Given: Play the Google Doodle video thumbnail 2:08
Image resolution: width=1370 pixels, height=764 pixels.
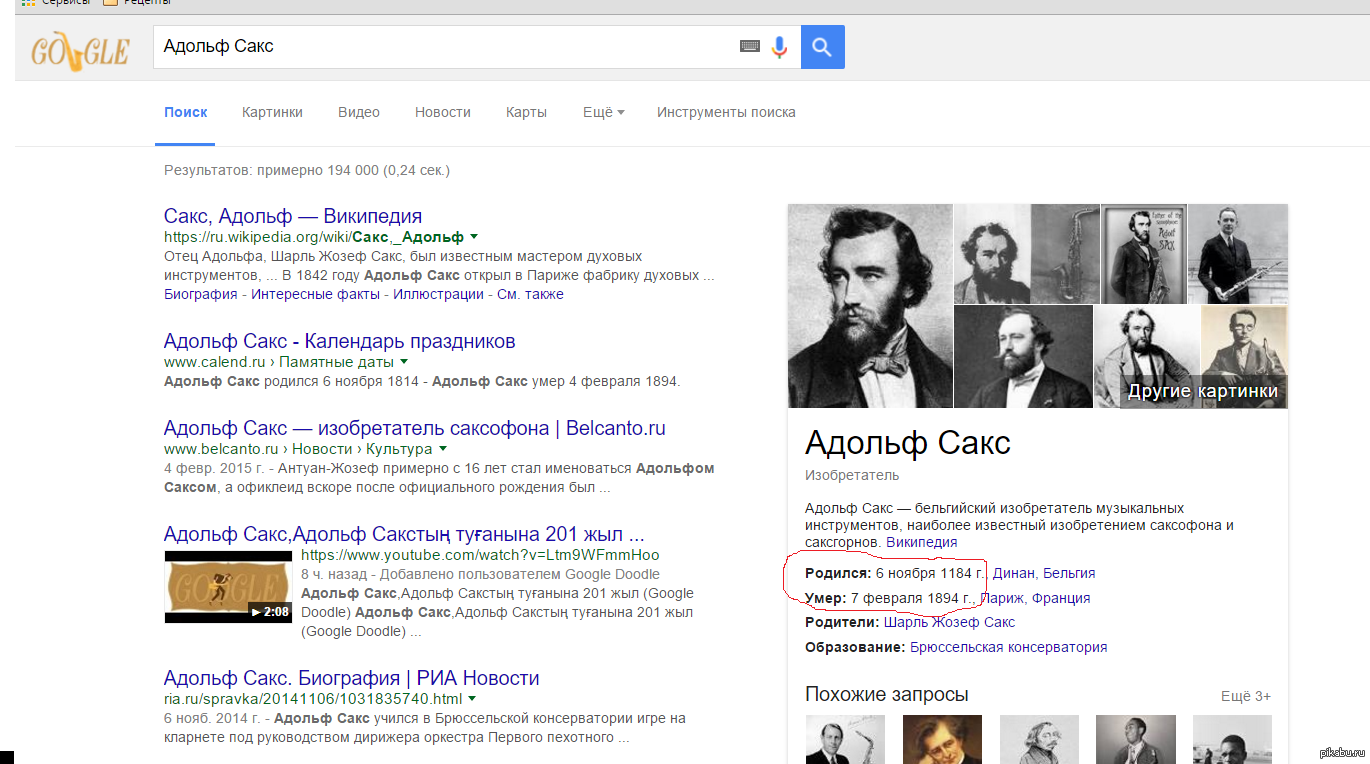Looking at the screenshot, I should point(228,586).
